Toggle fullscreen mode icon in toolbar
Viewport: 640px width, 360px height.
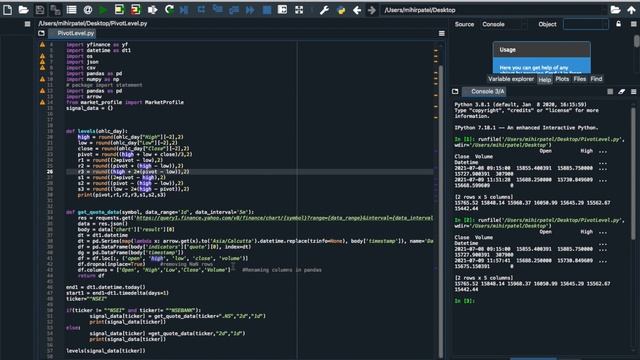click(x=299, y=10)
